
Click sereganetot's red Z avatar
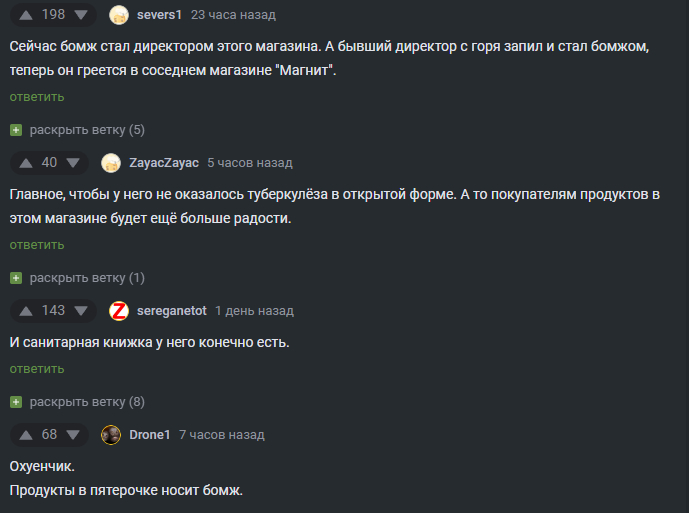tap(119, 311)
